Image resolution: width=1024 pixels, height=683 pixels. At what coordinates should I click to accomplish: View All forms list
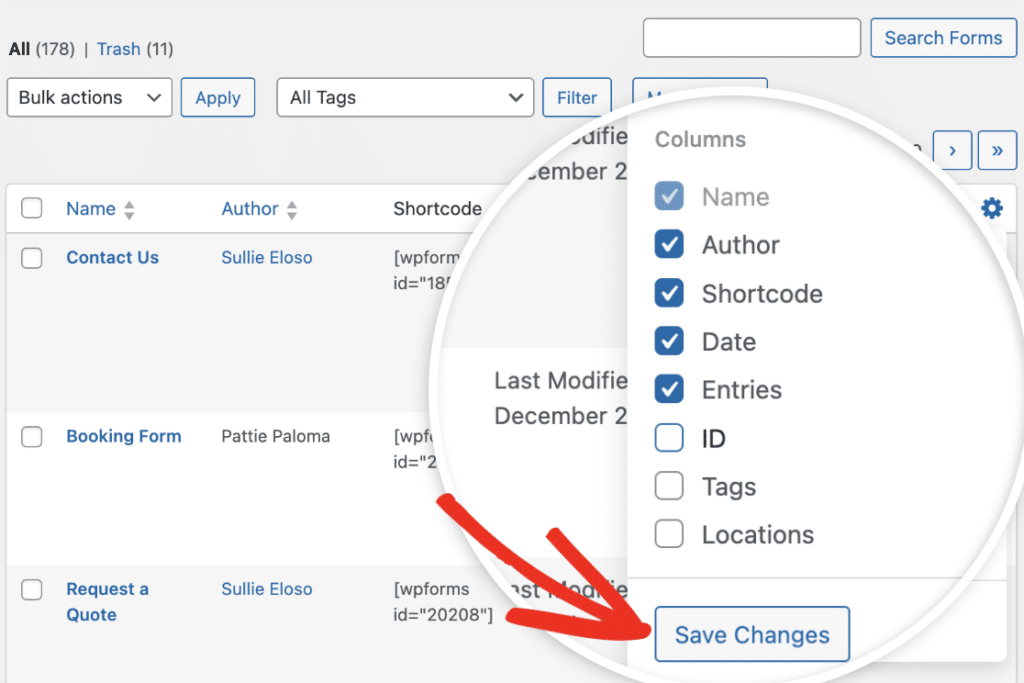(17, 48)
